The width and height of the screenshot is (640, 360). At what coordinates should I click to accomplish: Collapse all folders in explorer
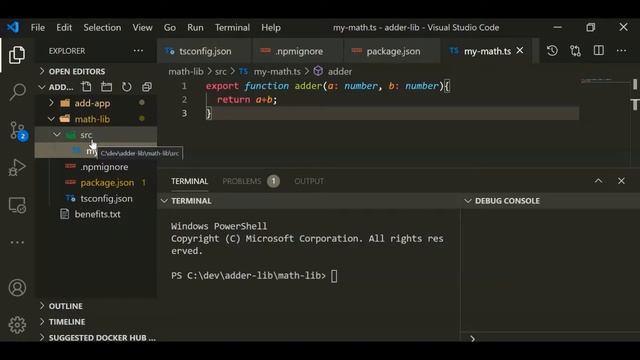point(147,87)
